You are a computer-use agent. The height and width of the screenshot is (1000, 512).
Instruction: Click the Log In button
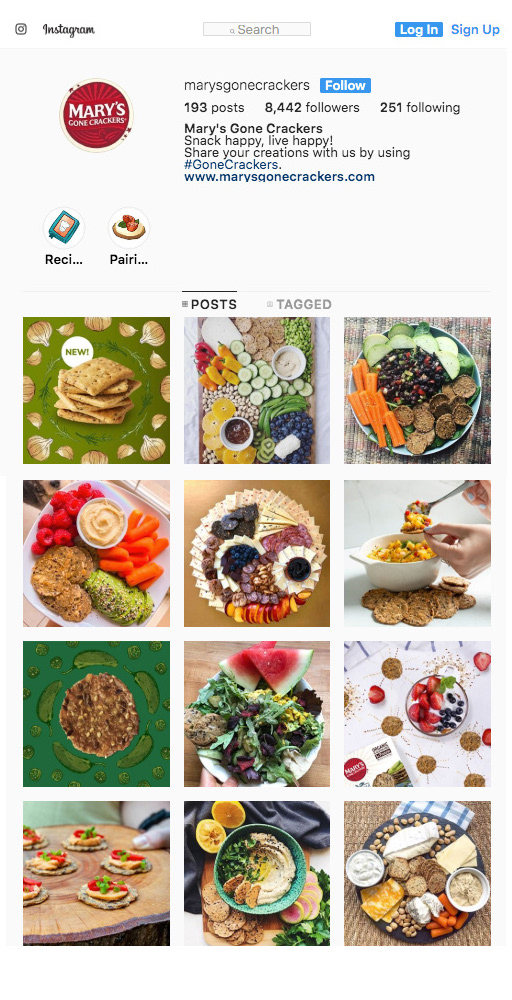click(419, 29)
